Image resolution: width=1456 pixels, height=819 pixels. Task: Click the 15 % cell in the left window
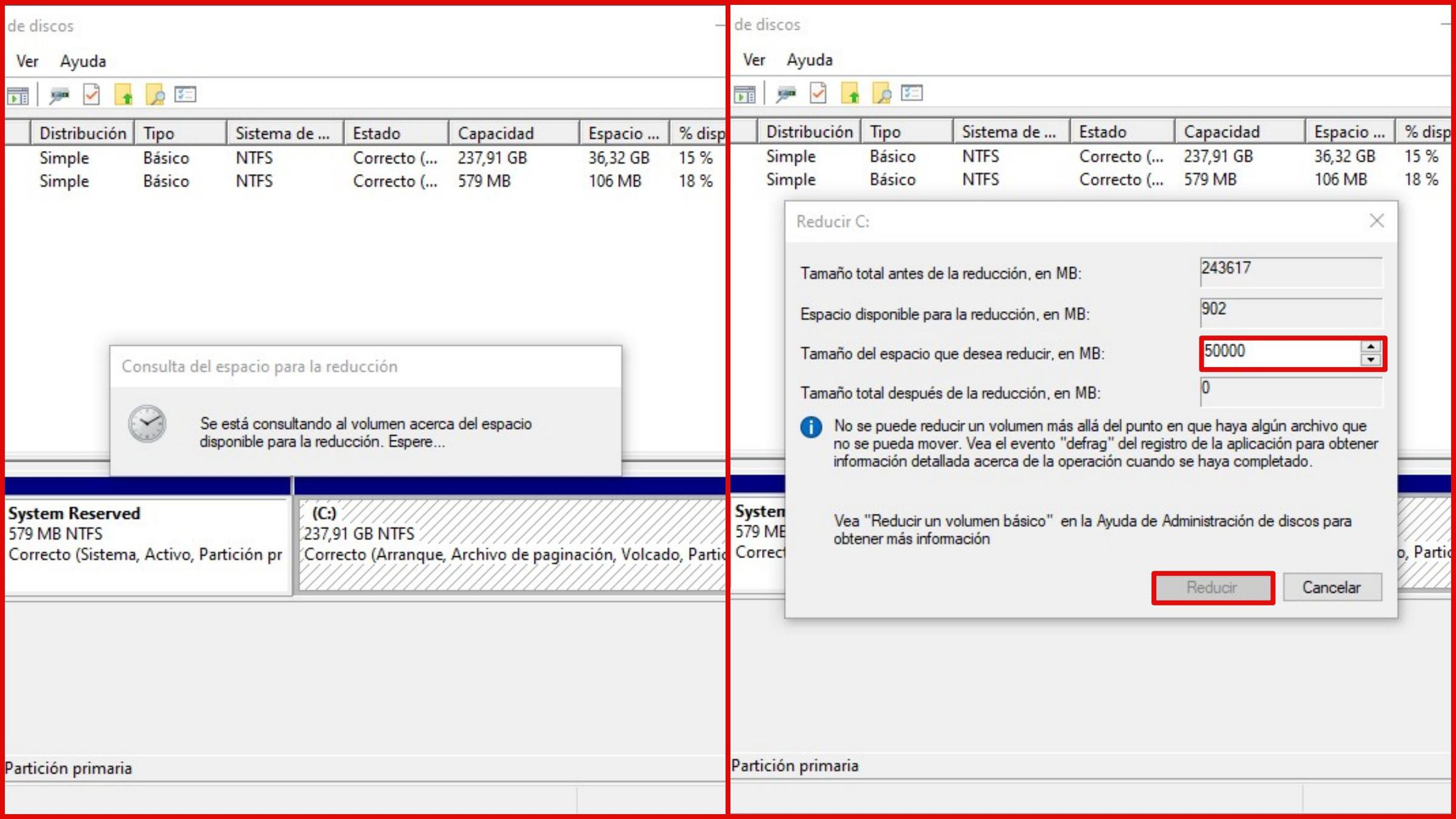pos(695,158)
